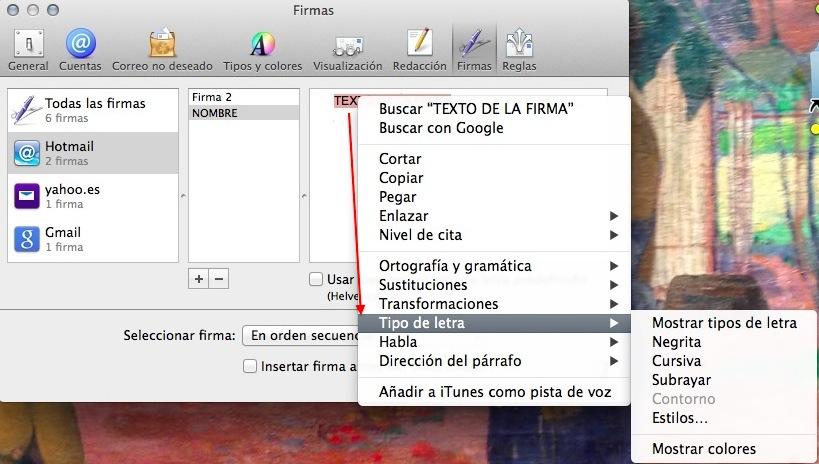Screen dimensions: 819x464
Task: Toggle the 'Usar' font checkbox
Action: (316, 280)
